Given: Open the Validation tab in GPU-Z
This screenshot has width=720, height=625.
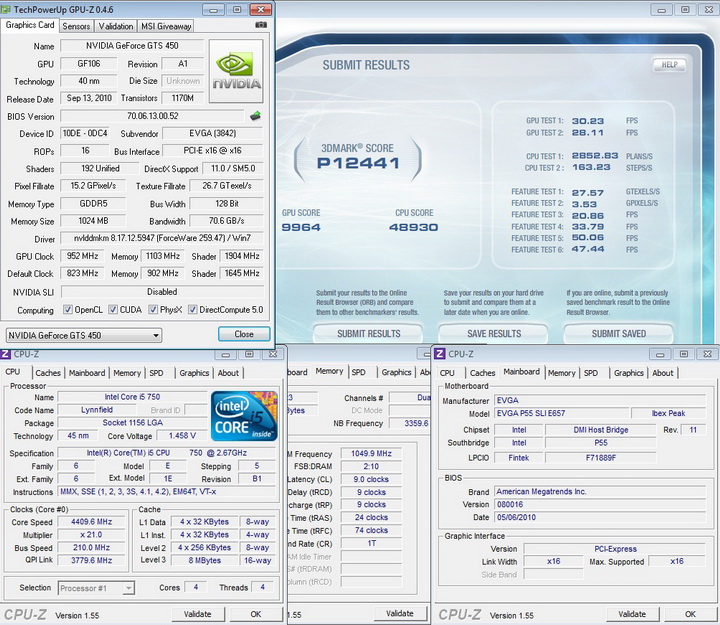Looking at the screenshot, I should pos(116,26).
